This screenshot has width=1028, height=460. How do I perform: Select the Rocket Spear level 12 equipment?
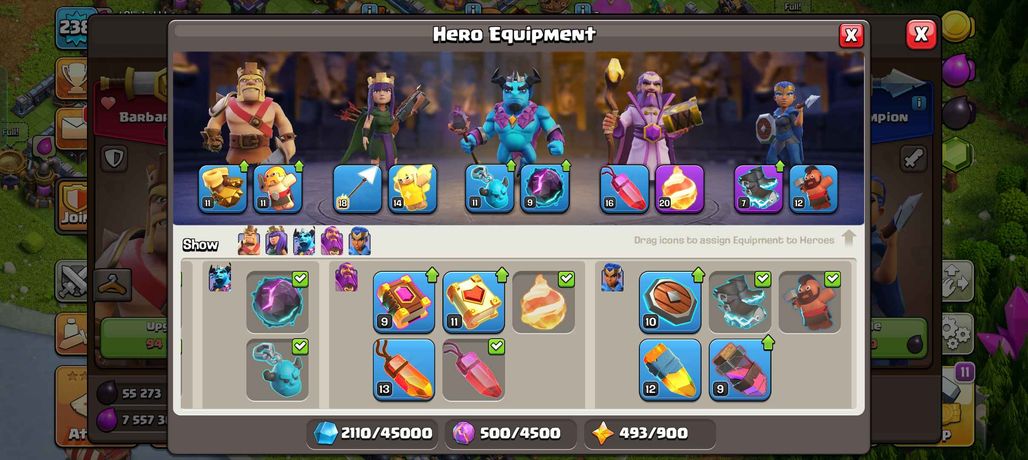coord(670,370)
